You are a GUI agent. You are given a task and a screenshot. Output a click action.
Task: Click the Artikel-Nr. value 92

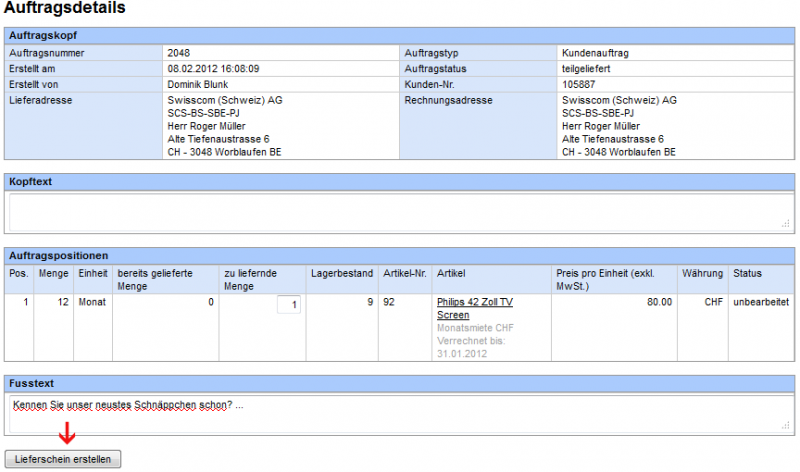point(389,302)
